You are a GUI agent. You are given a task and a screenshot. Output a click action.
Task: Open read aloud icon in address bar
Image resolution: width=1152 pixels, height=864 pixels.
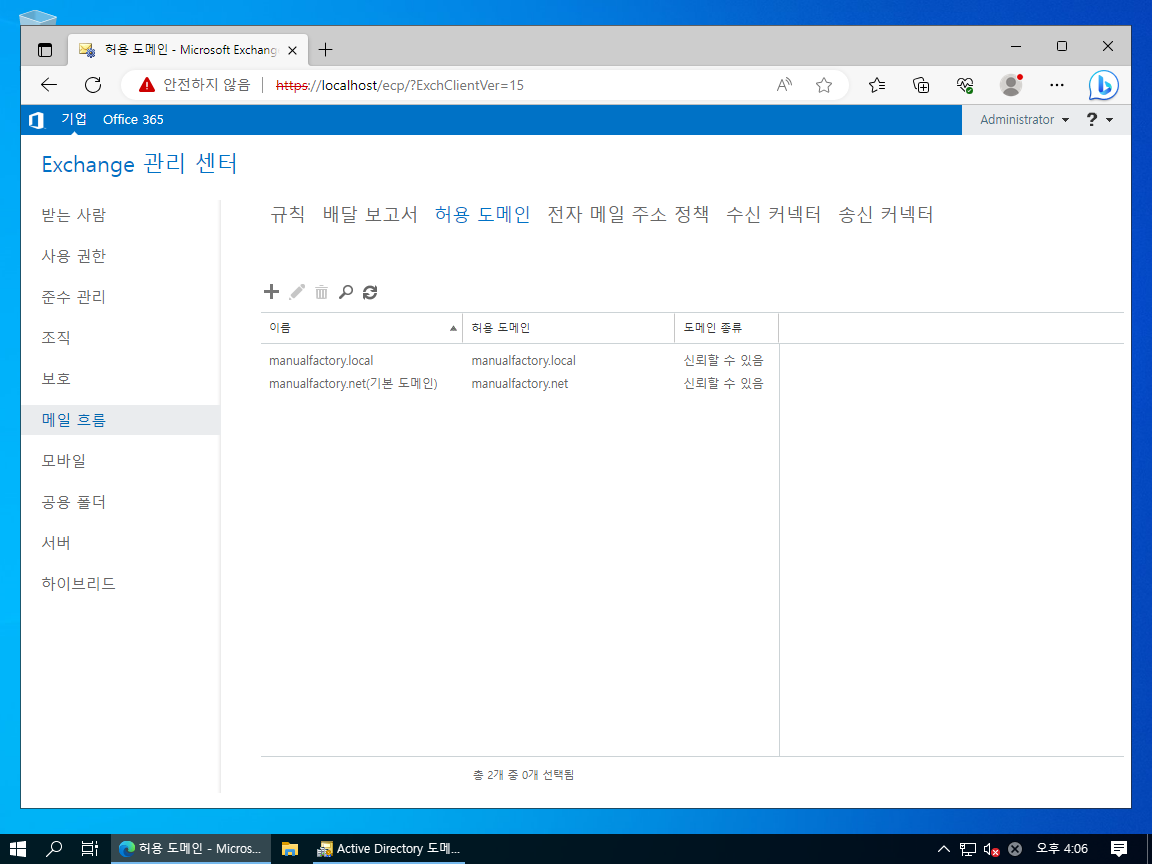point(784,85)
